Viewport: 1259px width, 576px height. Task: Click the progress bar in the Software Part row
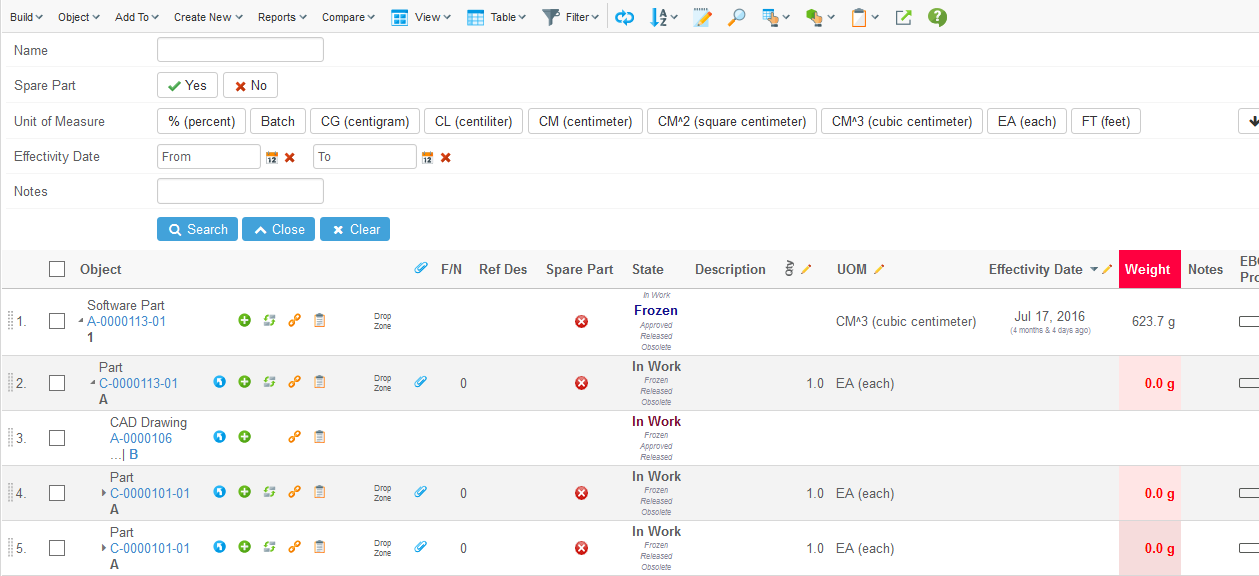[1248, 321]
